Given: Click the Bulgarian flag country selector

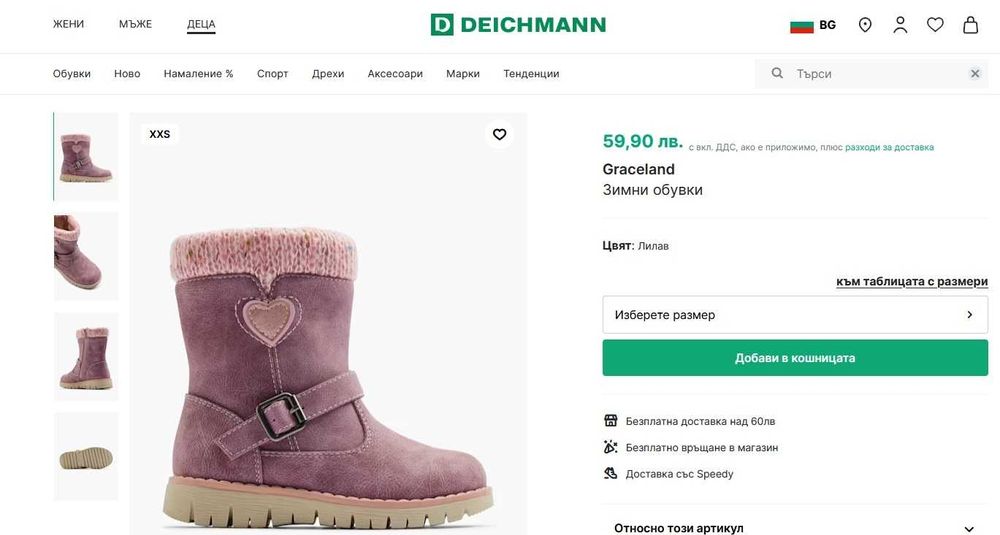Looking at the screenshot, I should (x=812, y=25).
